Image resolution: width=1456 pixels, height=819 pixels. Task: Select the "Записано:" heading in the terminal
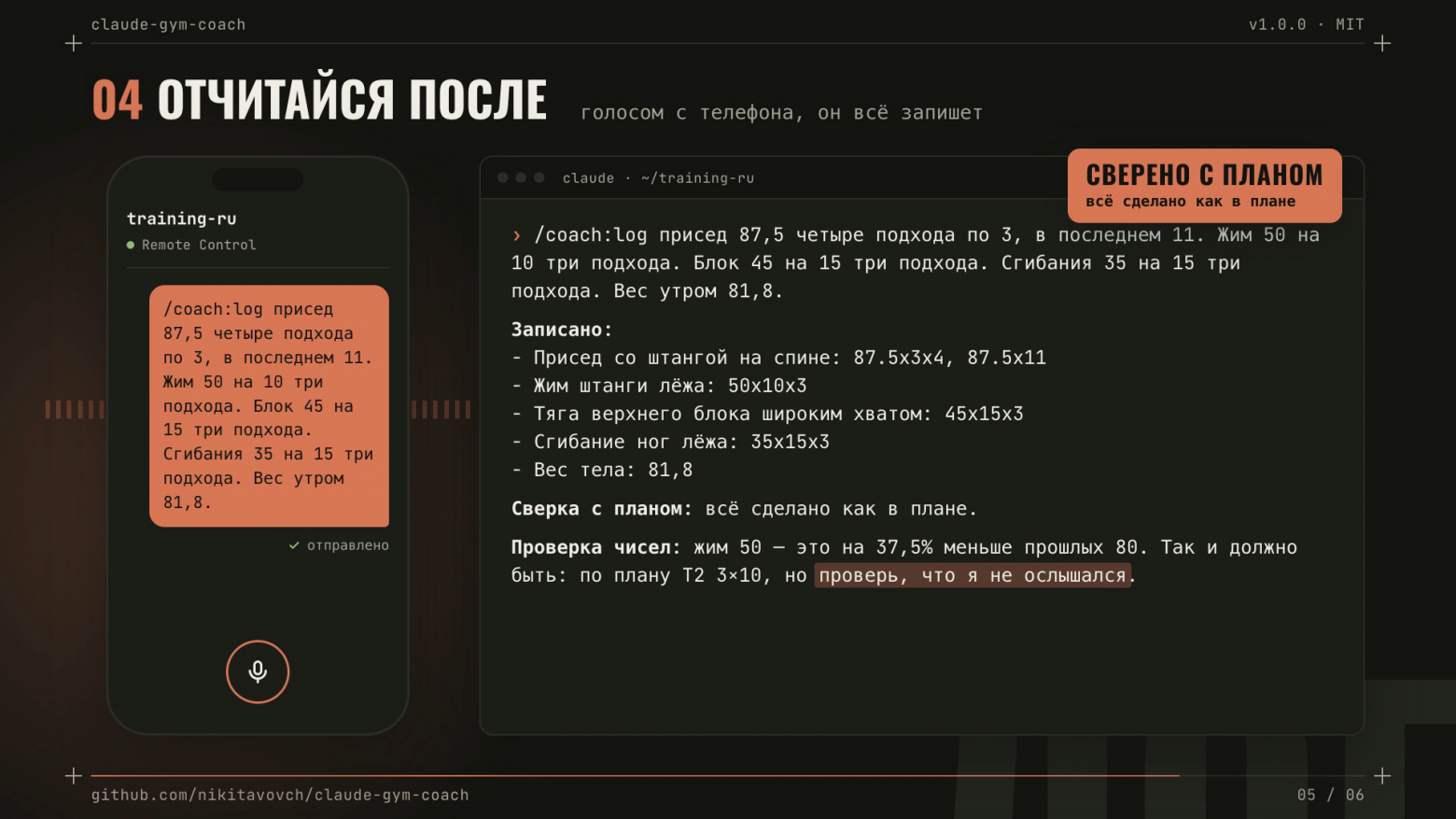562,330
